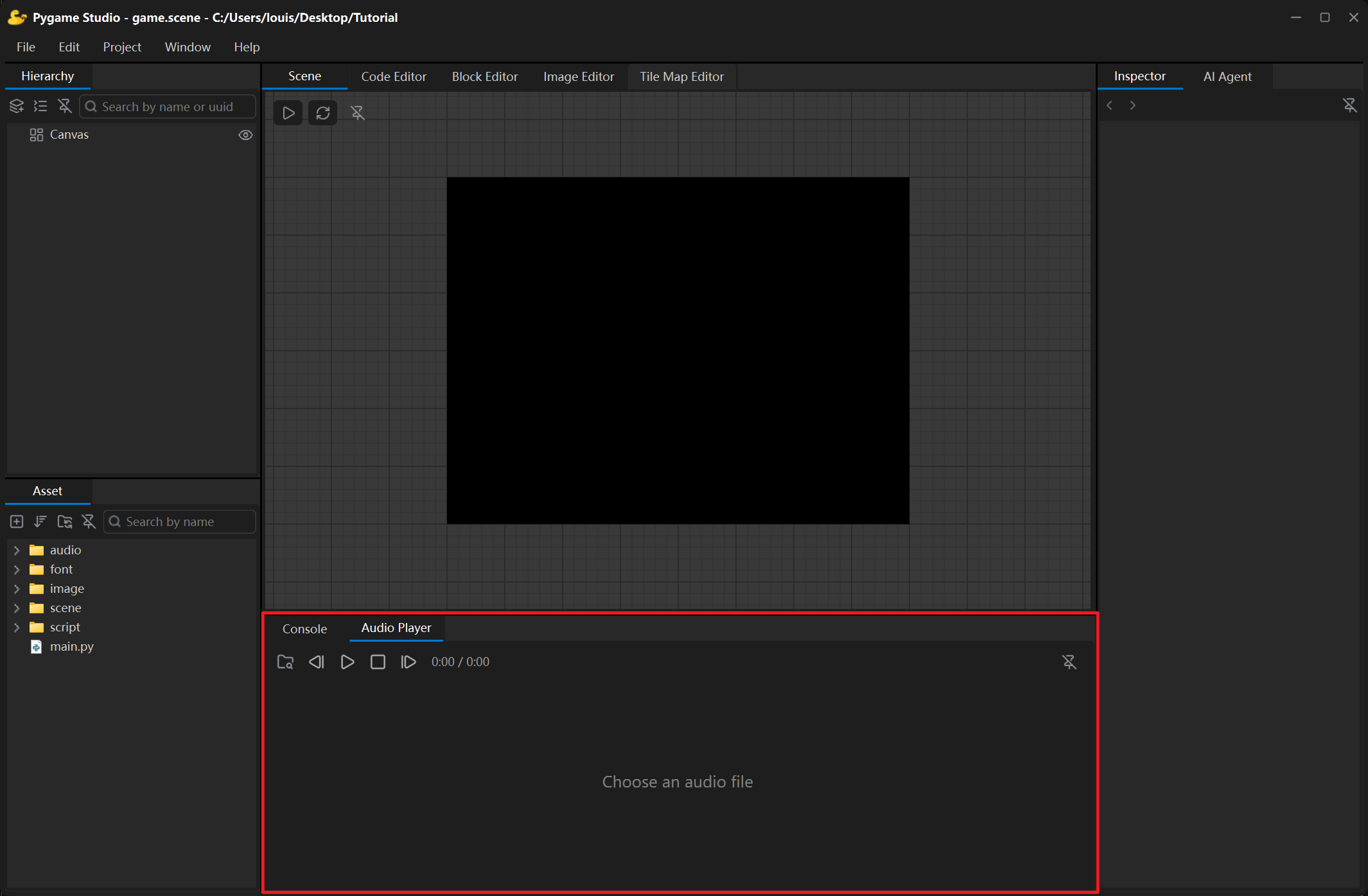This screenshot has height=896, width=1368.
Task: Open the File menu
Action: click(26, 47)
